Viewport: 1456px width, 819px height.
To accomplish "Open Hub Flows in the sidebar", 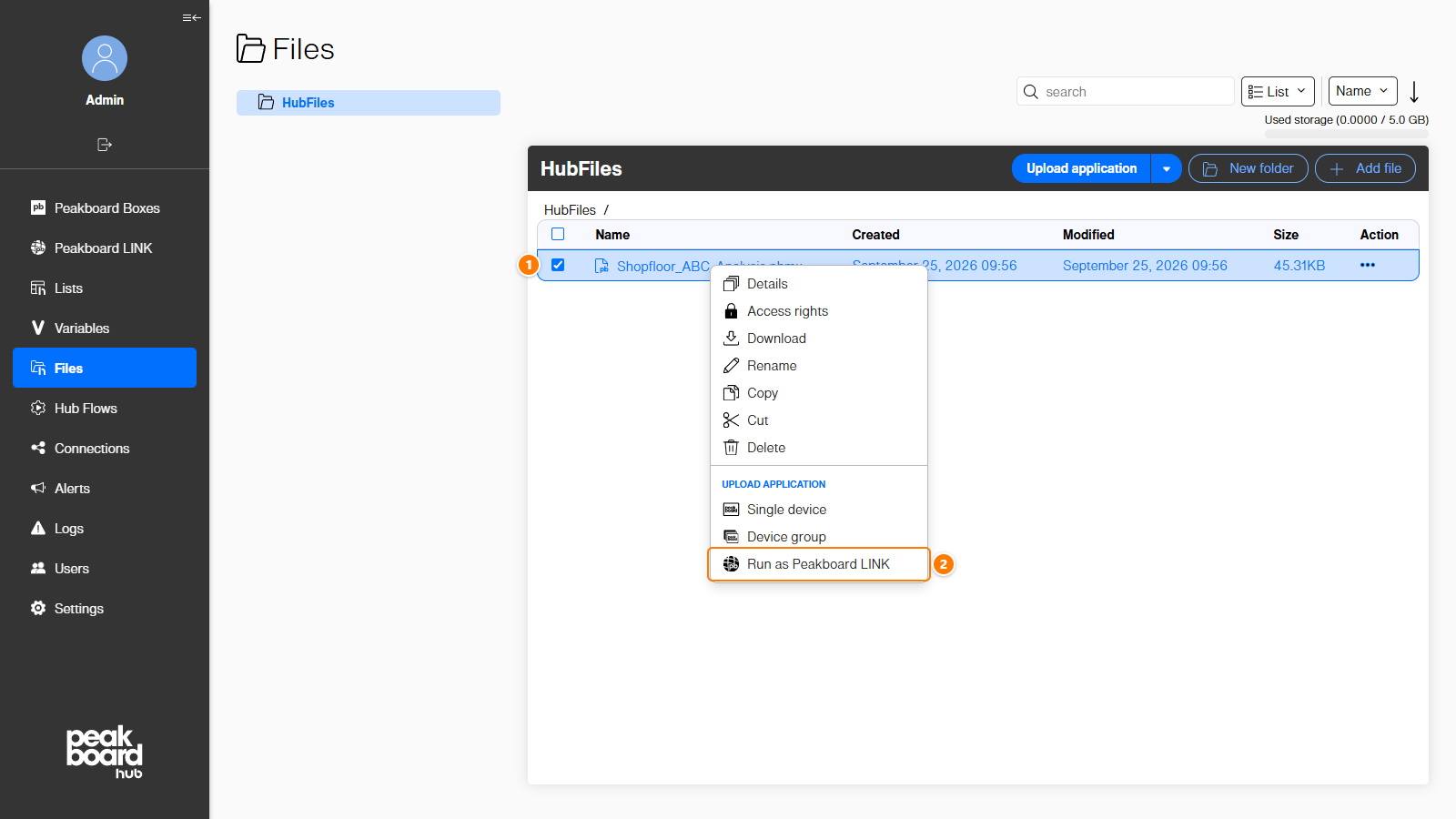I will (x=105, y=409).
